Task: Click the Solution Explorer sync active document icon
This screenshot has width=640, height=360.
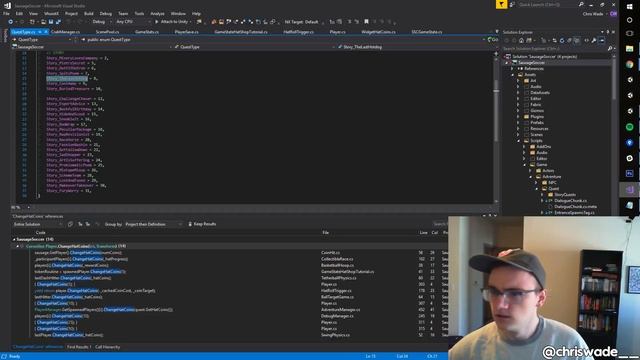Action: click(554, 40)
